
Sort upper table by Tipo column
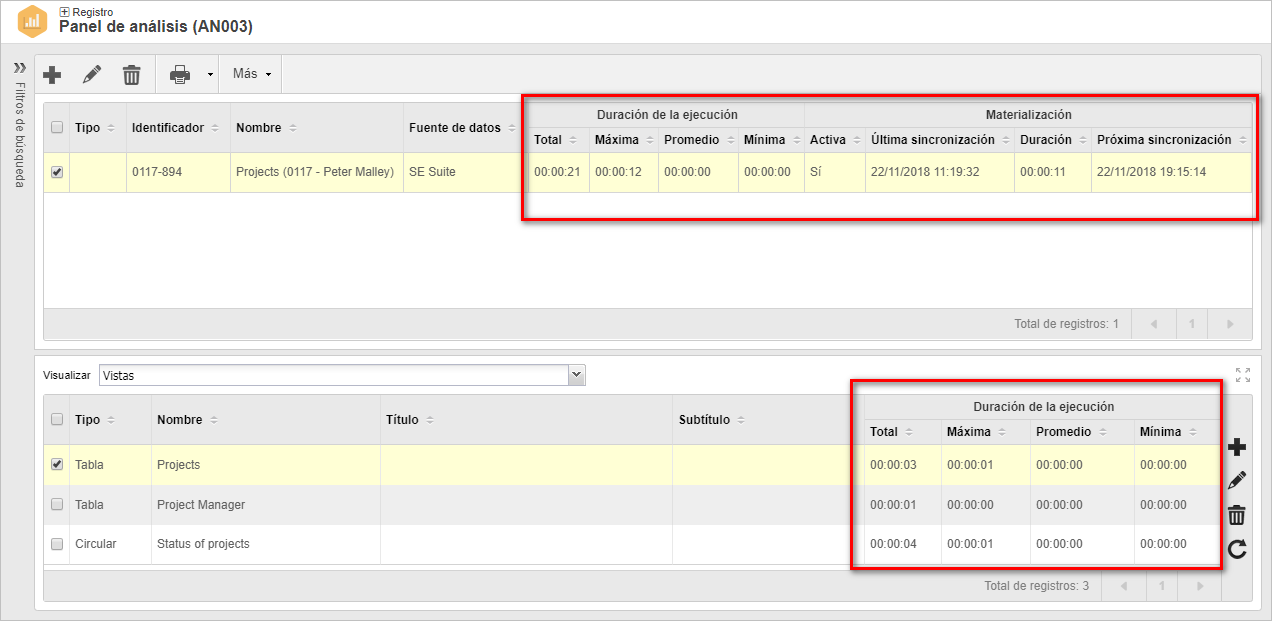(x=97, y=127)
